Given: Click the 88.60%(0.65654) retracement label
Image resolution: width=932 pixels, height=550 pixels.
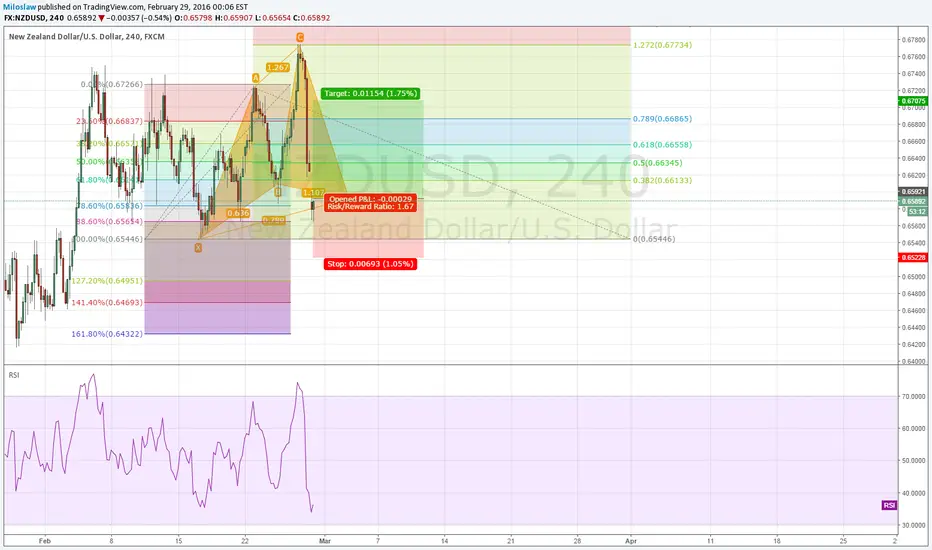Looking at the screenshot, I should point(109,221).
